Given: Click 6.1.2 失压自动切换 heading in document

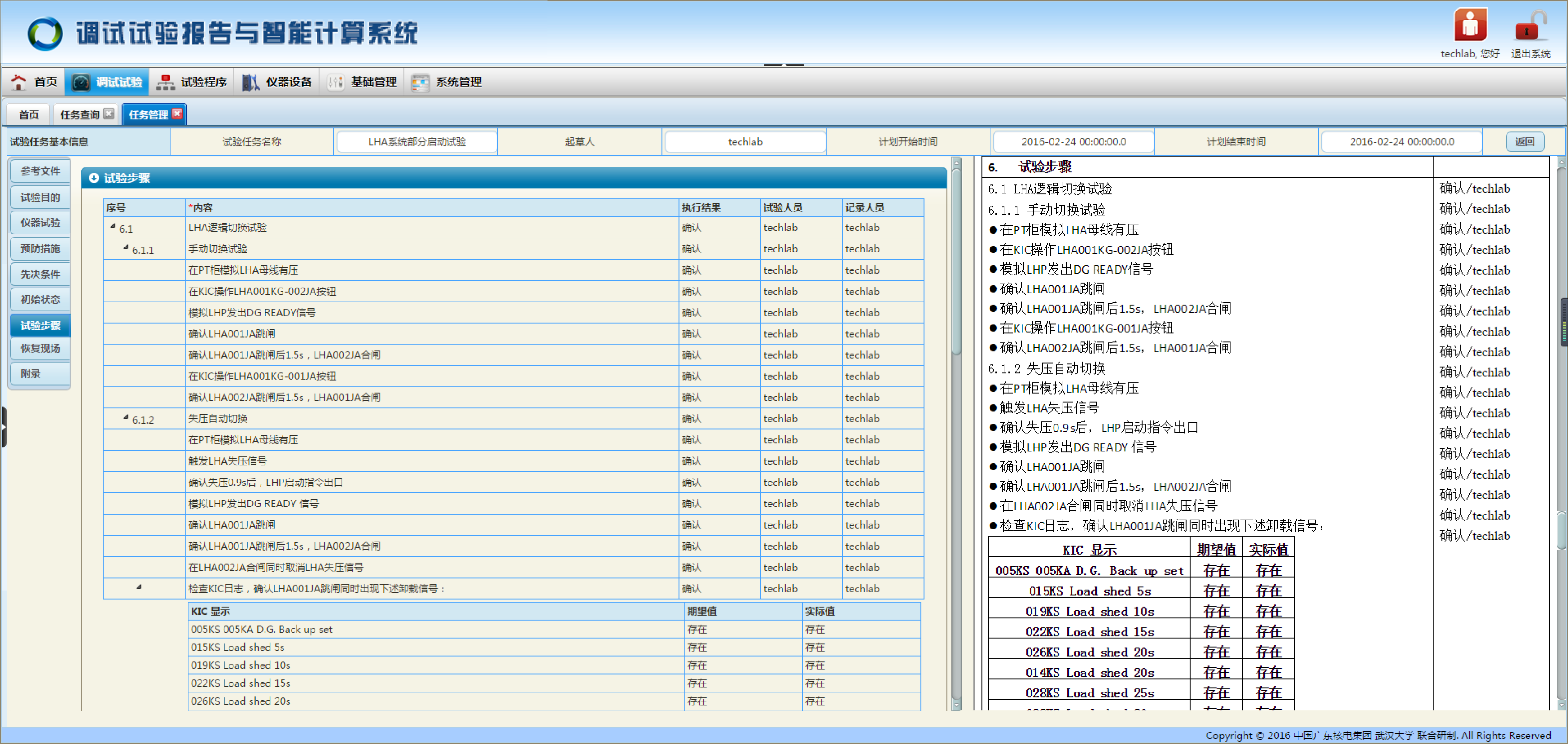Looking at the screenshot, I should pos(1047,368).
